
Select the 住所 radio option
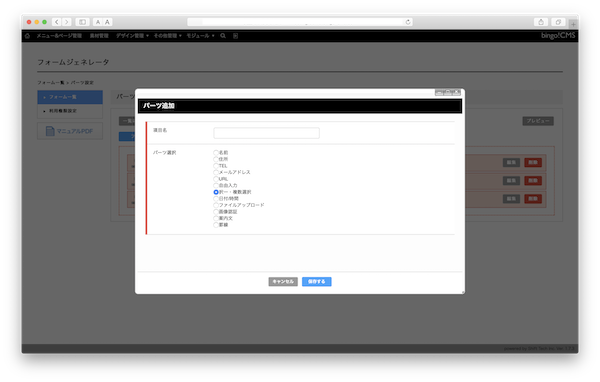[x=216, y=159]
